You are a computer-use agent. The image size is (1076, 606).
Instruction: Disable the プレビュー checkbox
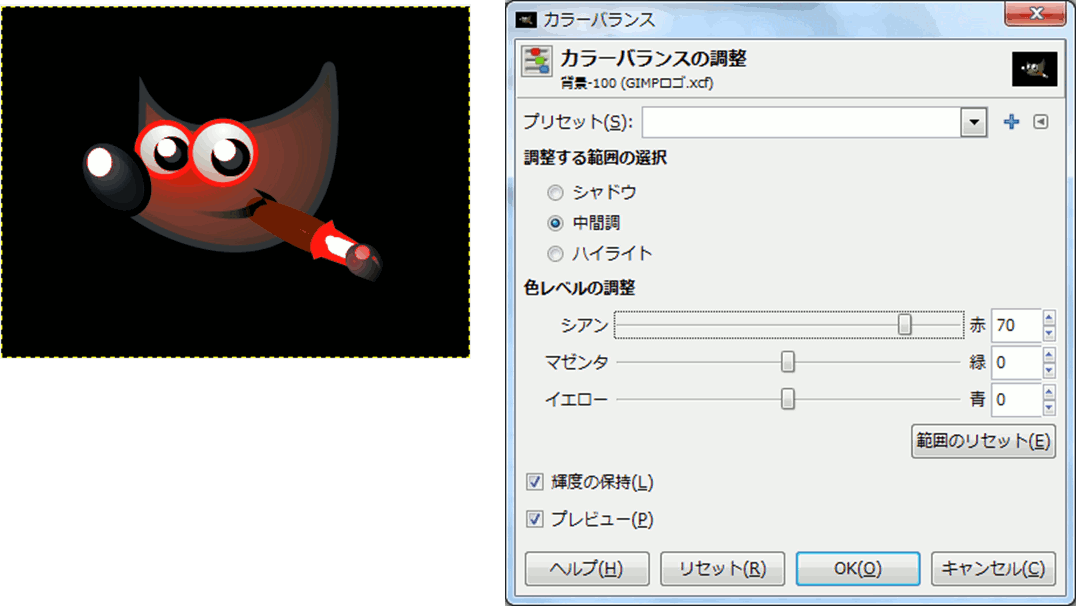(535, 520)
